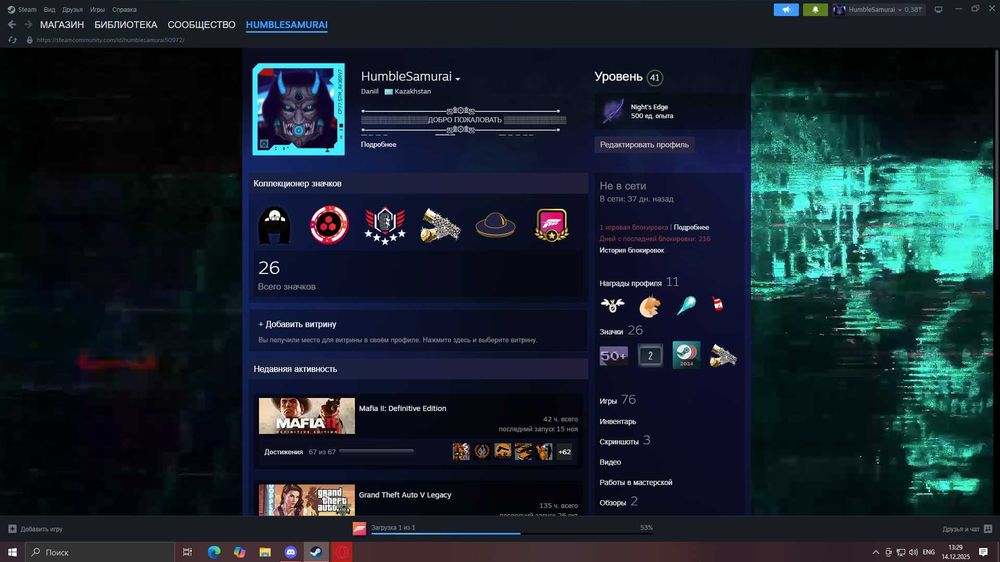Image resolution: width=1000 pixels, height=562 pixels.
Task: Expand the HumbleSamurai name history dropdown arrow
Action: coord(458,78)
